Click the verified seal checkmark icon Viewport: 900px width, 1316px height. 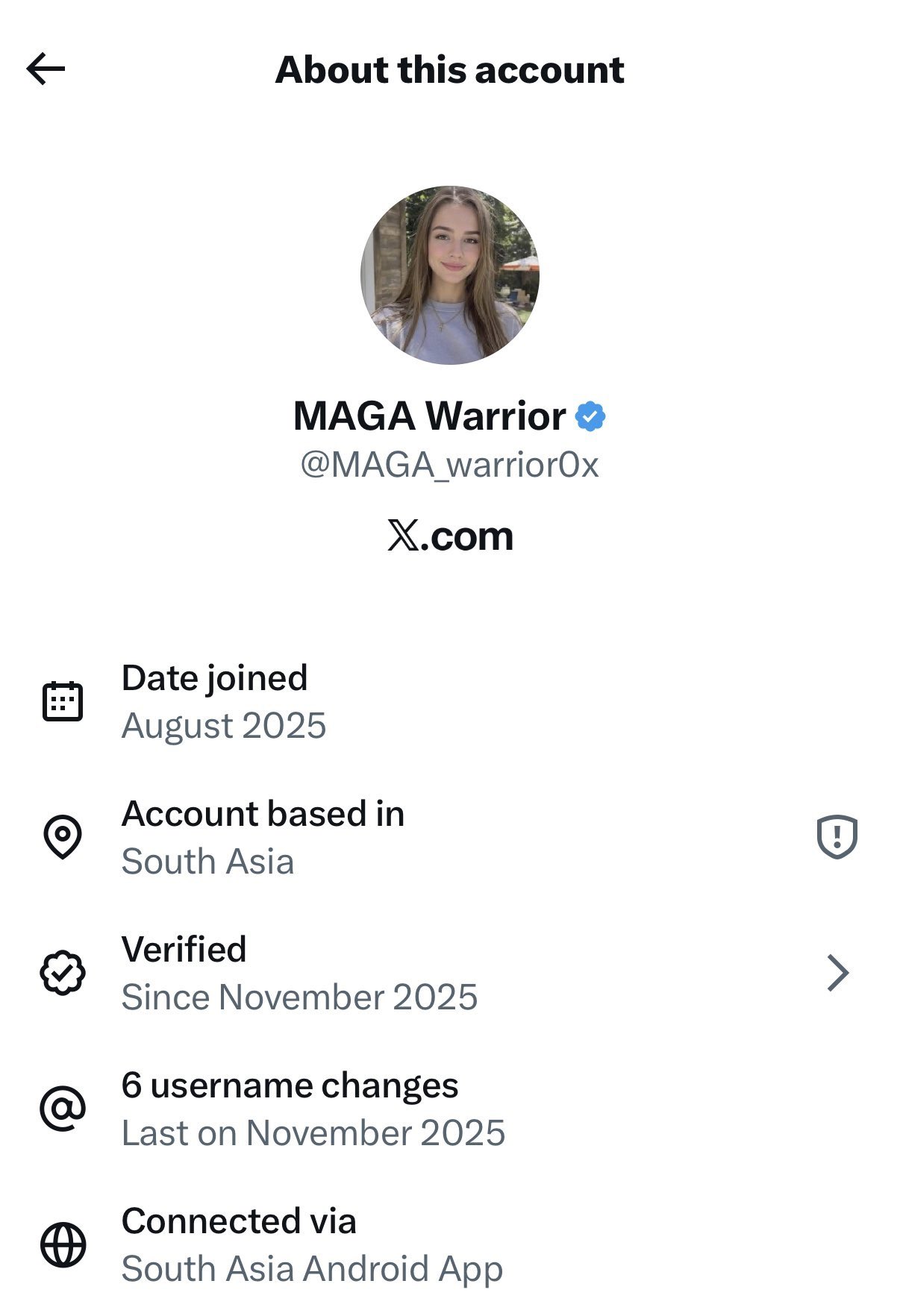[63, 973]
